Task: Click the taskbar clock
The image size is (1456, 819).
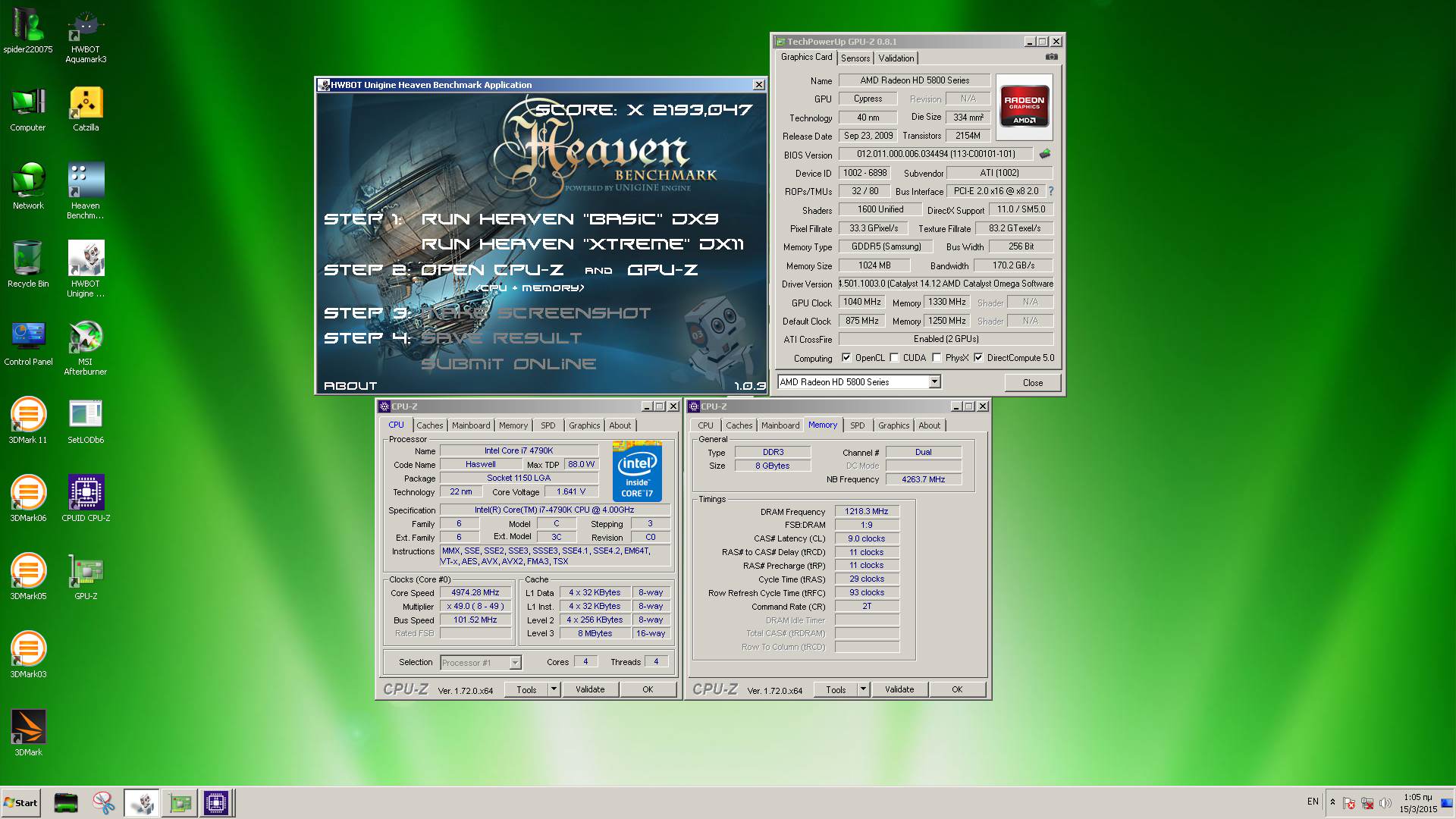Action: 1417,803
